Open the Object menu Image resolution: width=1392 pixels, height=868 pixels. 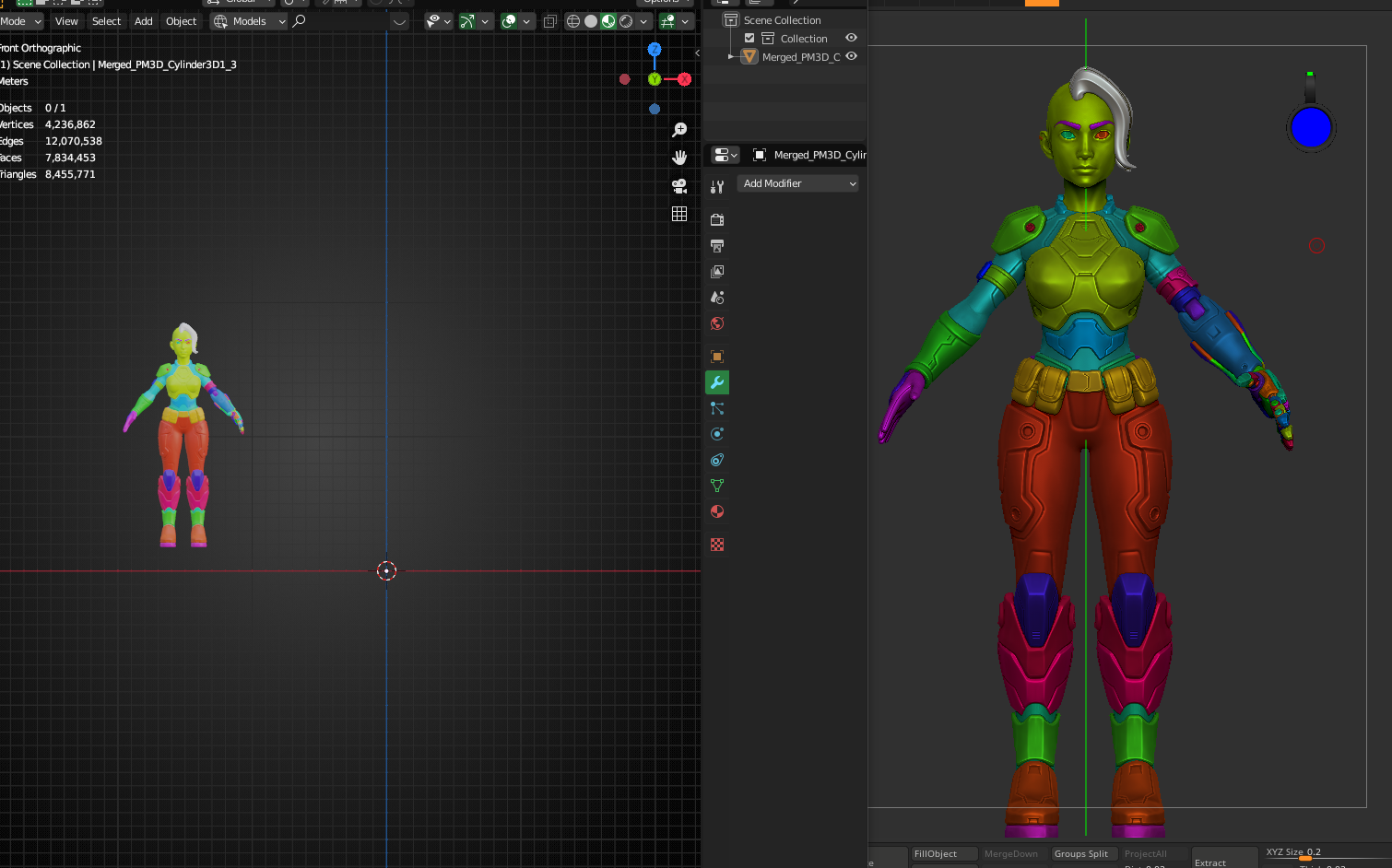(x=181, y=21)
